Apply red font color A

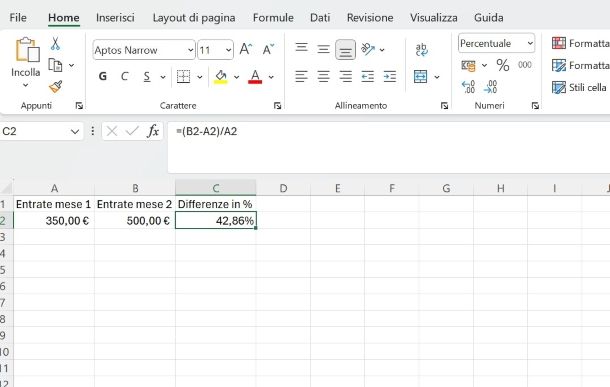pyautogui.click(x=255, y=77)
